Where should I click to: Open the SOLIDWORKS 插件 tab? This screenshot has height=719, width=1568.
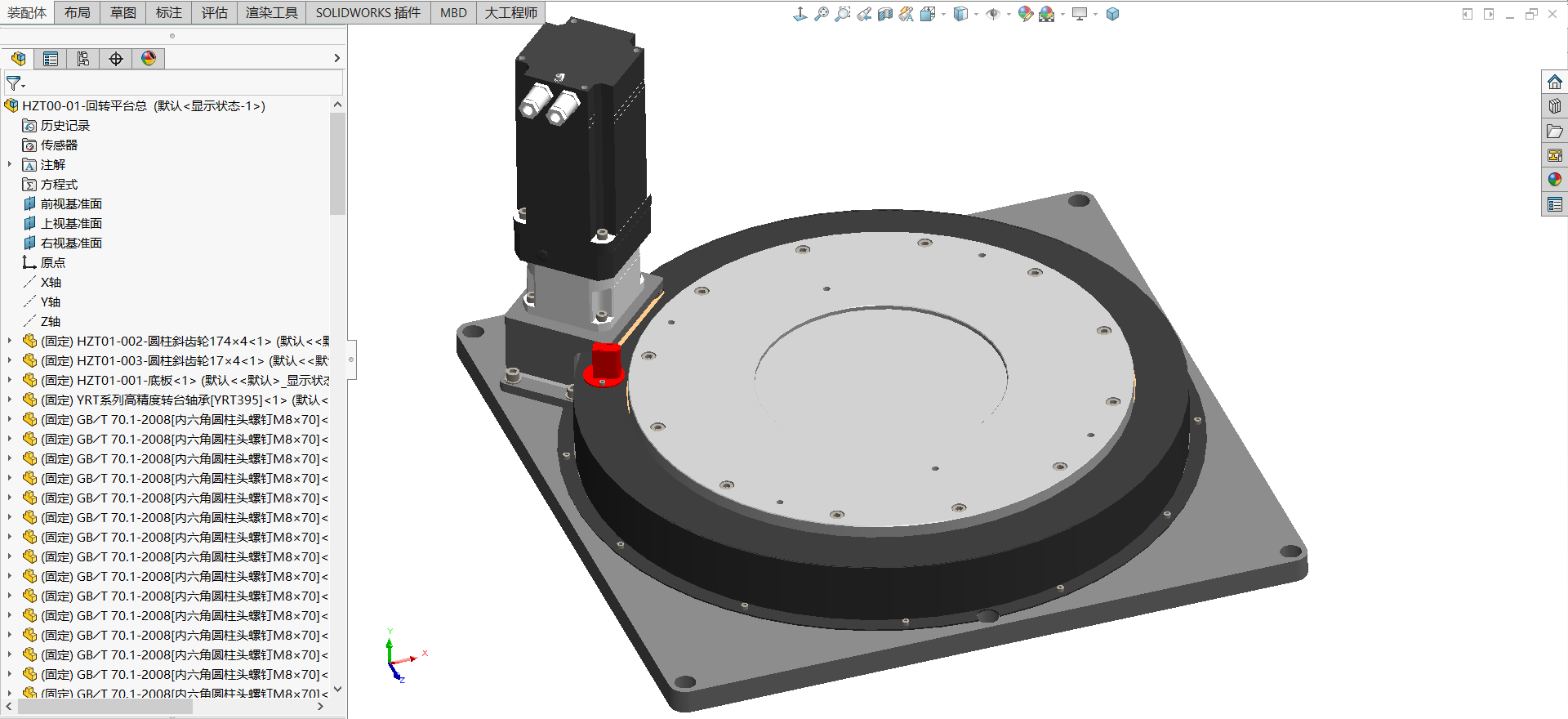[368, 12]
